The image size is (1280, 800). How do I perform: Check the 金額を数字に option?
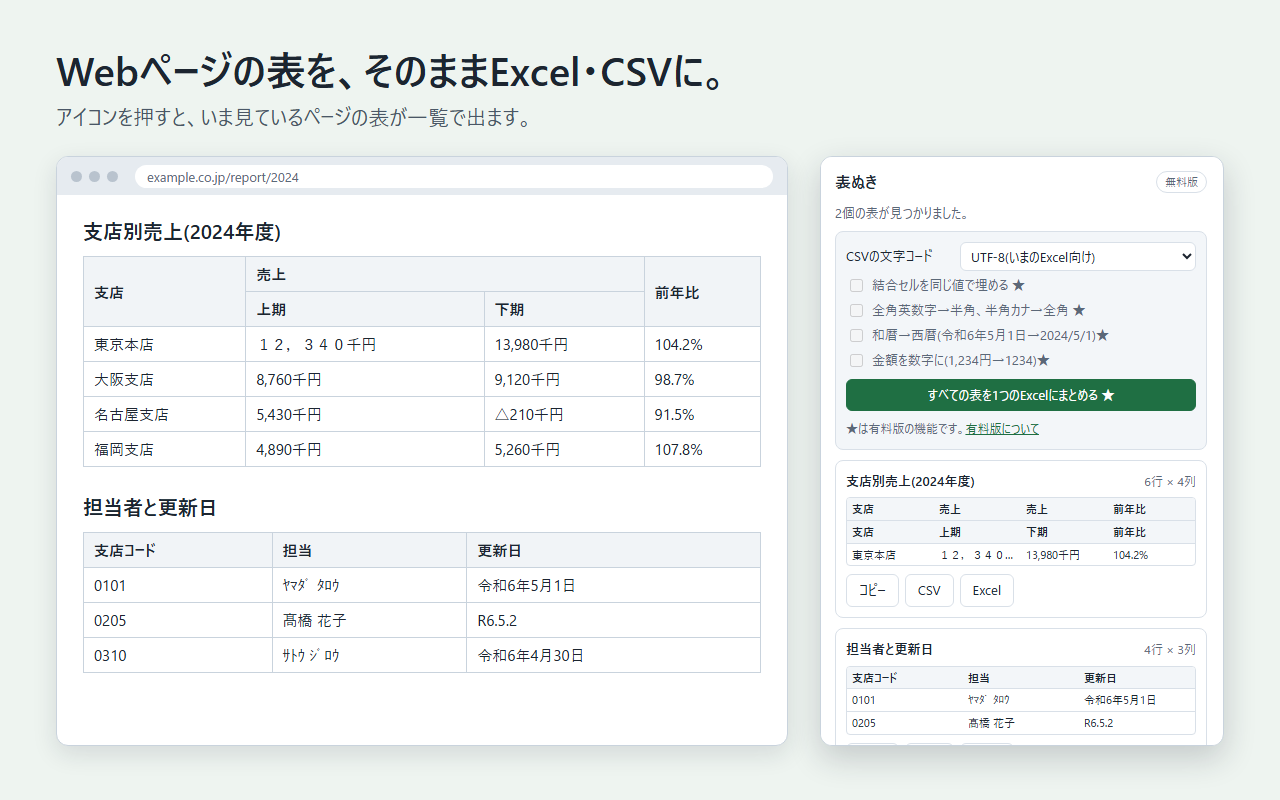(x=856, y=360)
